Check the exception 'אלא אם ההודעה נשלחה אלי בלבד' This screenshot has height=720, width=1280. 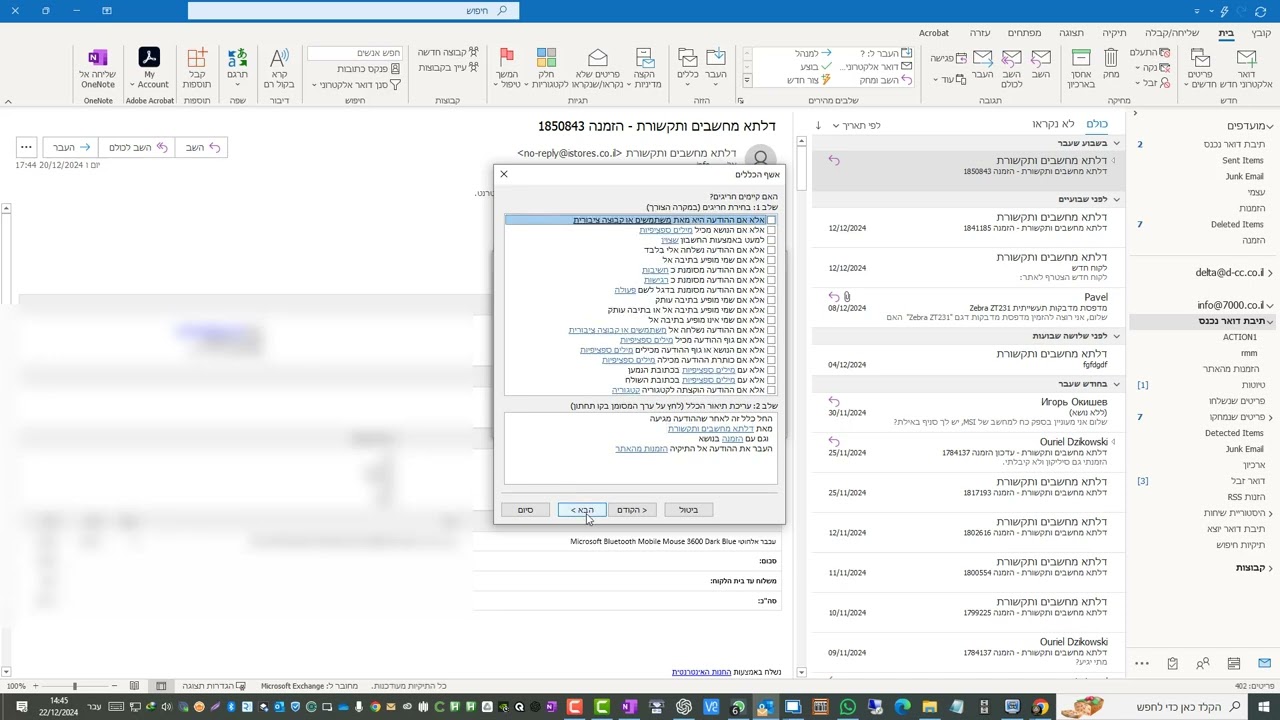(x=771, y=250)
